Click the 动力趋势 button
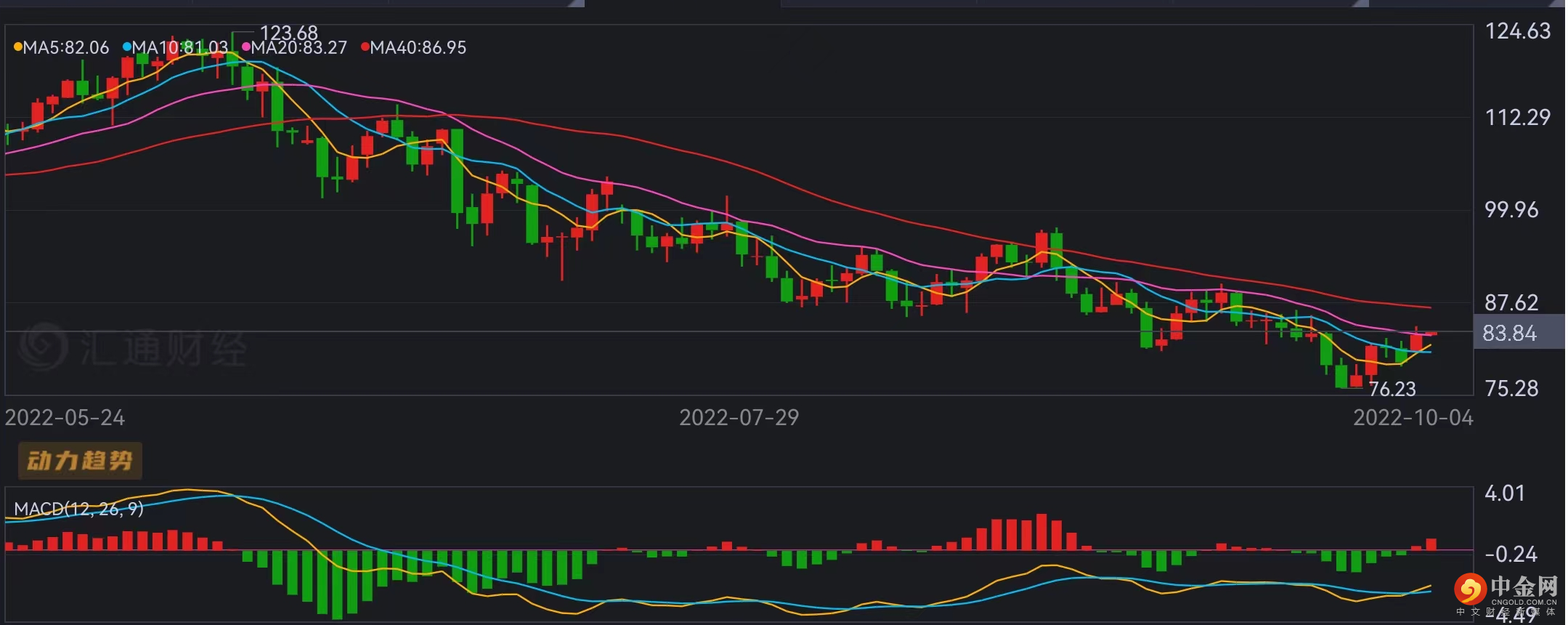 (x=80, y=460)
